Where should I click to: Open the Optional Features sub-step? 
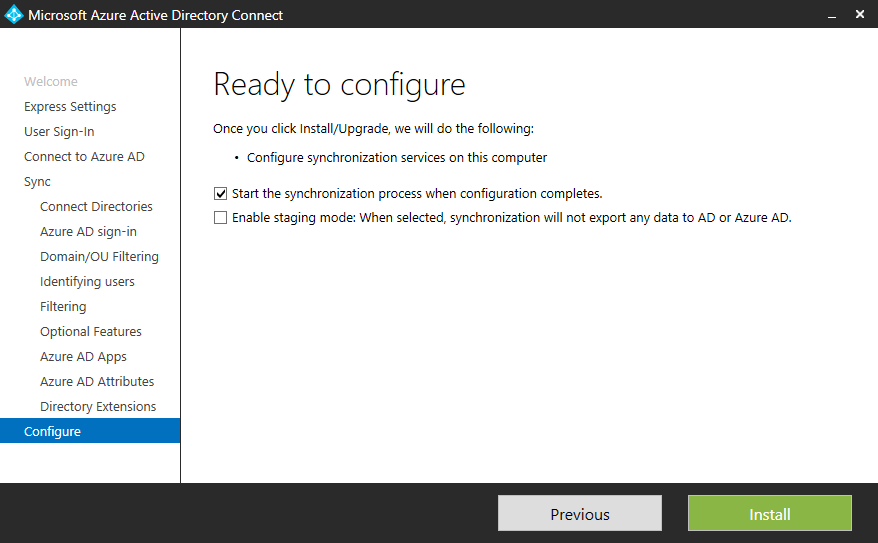pos(91,331)
